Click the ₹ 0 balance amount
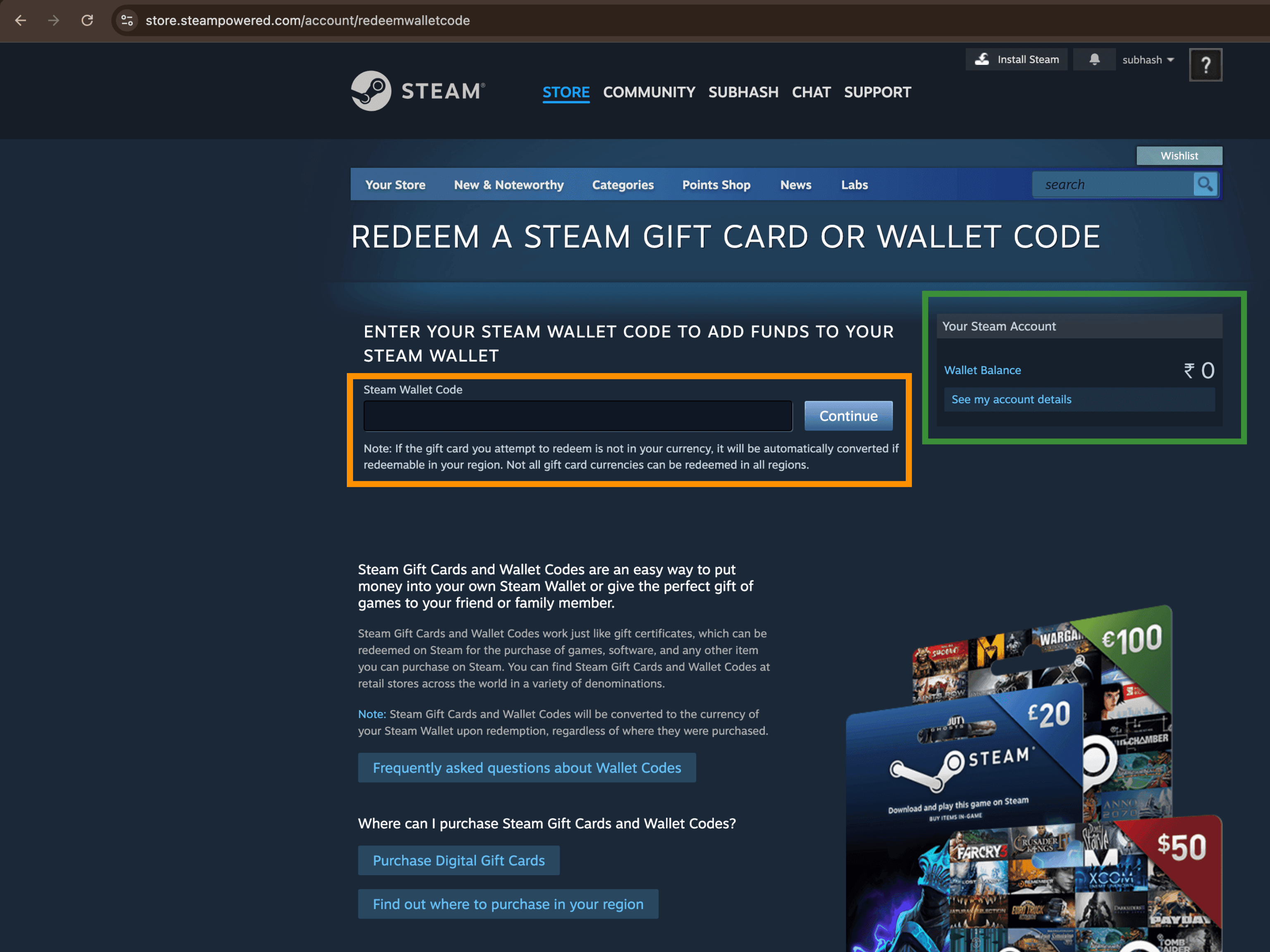 (1199, 370)
